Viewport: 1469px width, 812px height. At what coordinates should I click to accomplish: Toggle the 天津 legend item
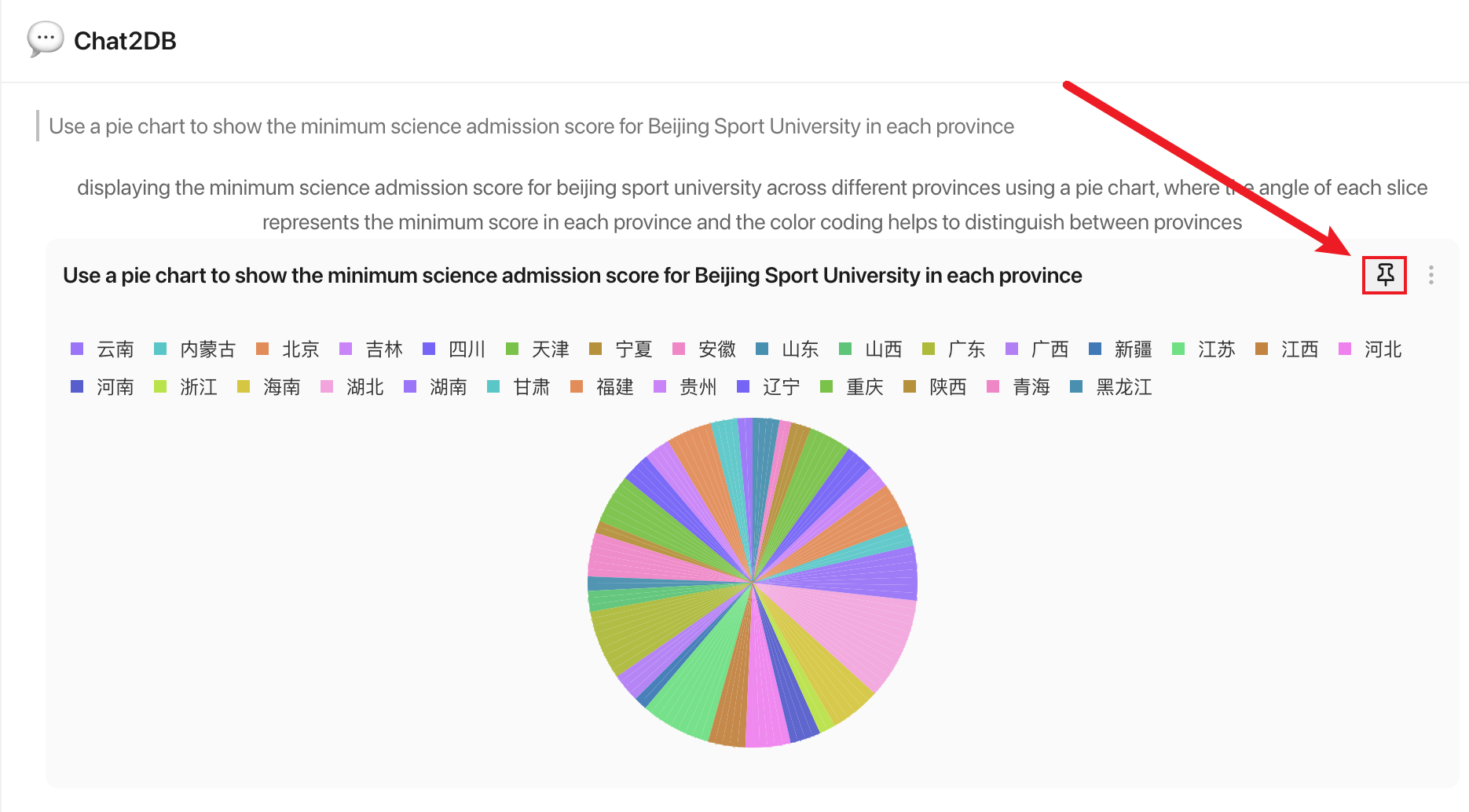537,349
